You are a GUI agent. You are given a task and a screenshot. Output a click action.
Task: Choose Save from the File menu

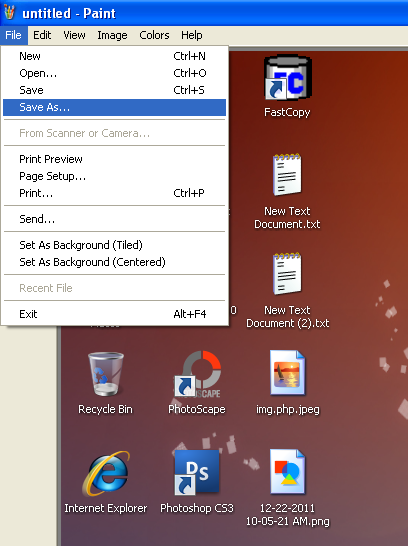(115, 90)
